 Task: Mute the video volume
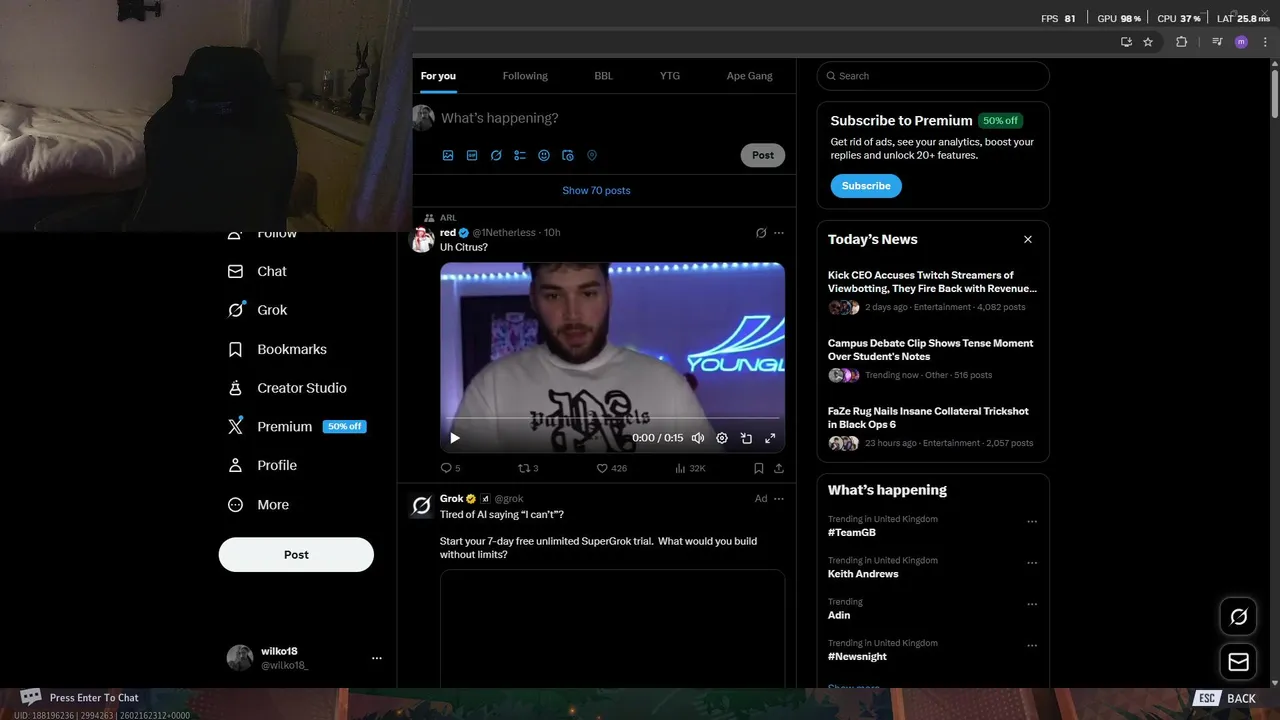[698, 438]
